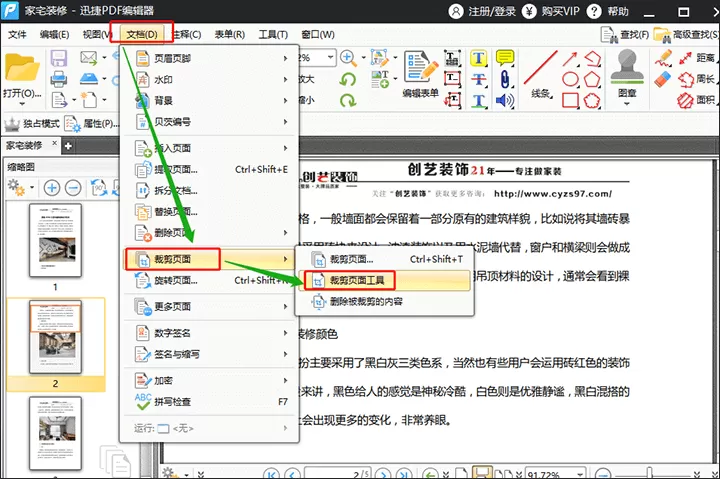Click the email envelope icon

(88, 58)
